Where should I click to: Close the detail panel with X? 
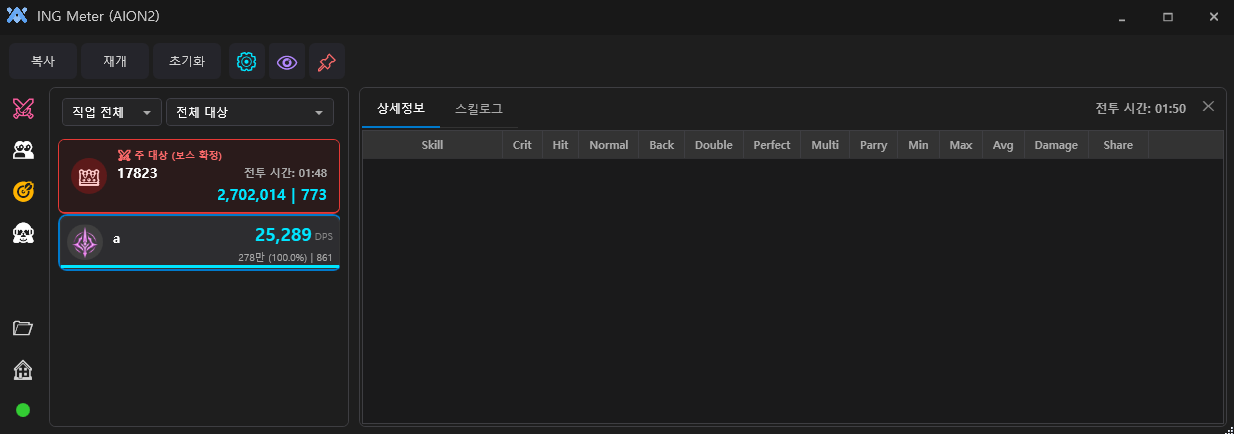tap(1208, 107)
